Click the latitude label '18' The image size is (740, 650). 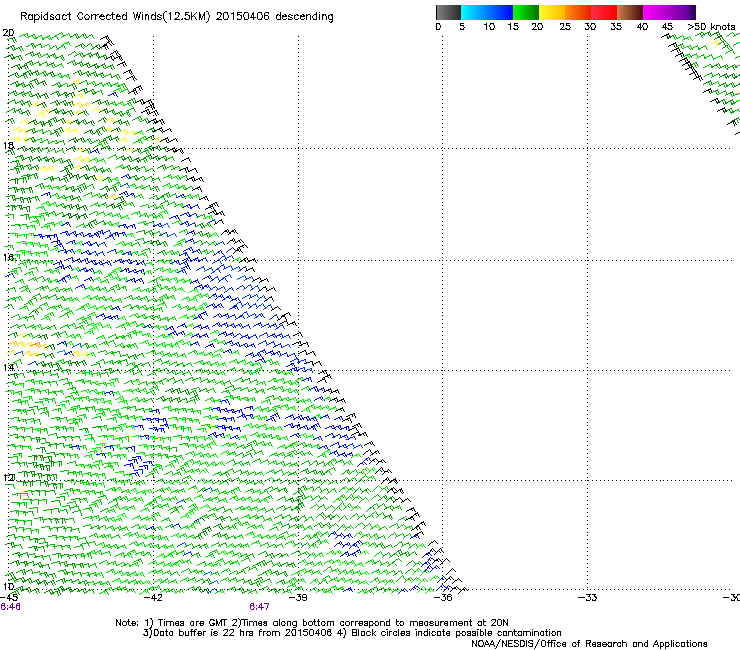[8, 145]
